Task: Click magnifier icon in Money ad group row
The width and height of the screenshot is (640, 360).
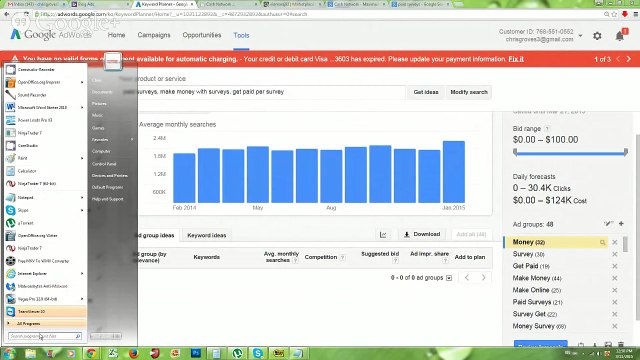Action: [x=602, y=242]
